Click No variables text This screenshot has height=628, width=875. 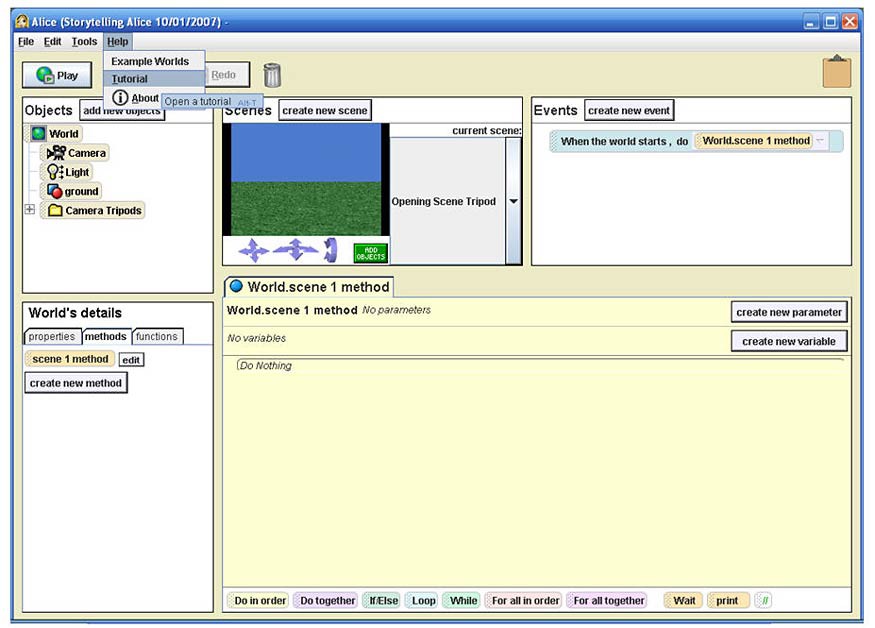256,338
